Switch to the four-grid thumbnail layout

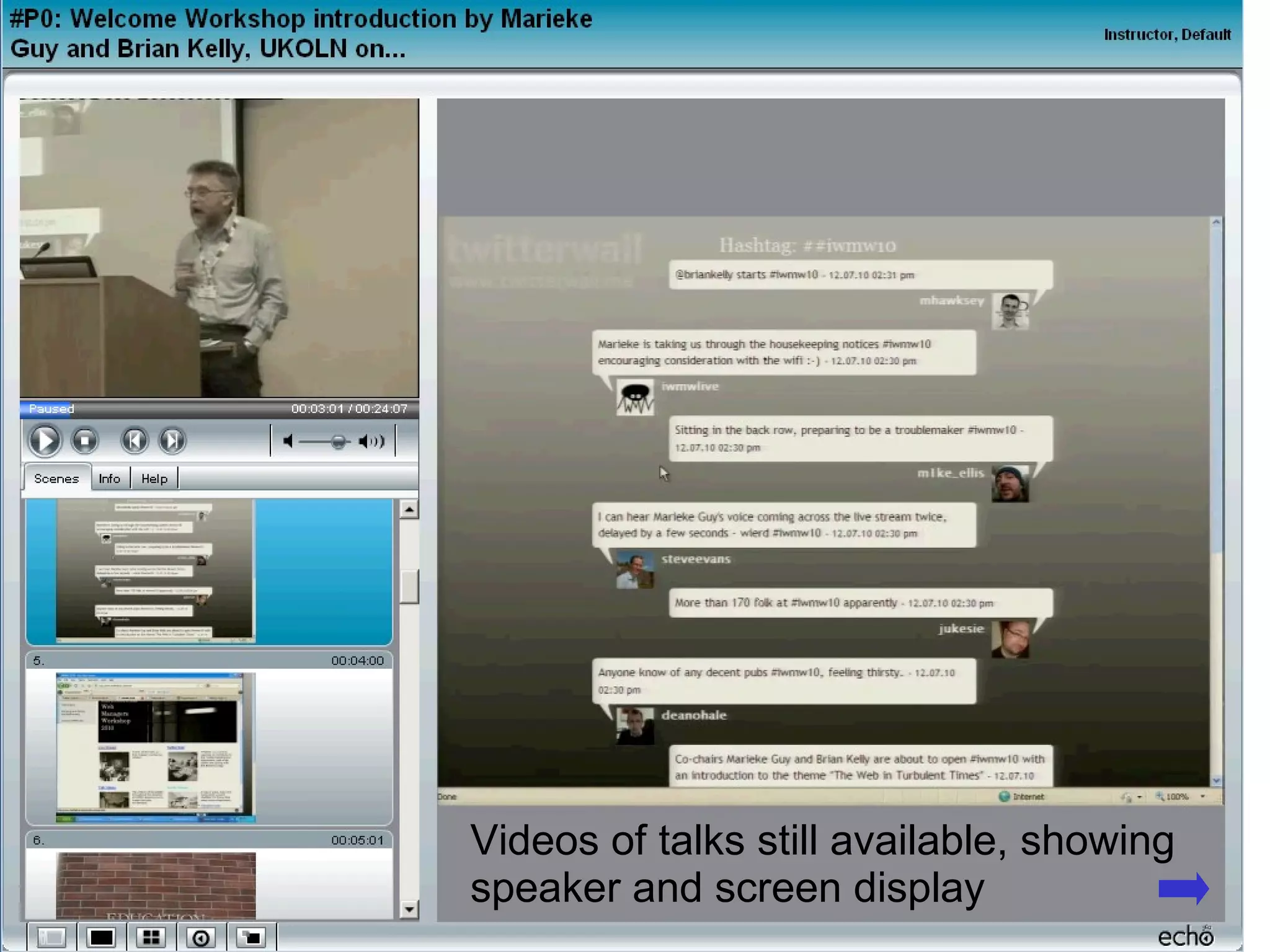coord(151,937)
